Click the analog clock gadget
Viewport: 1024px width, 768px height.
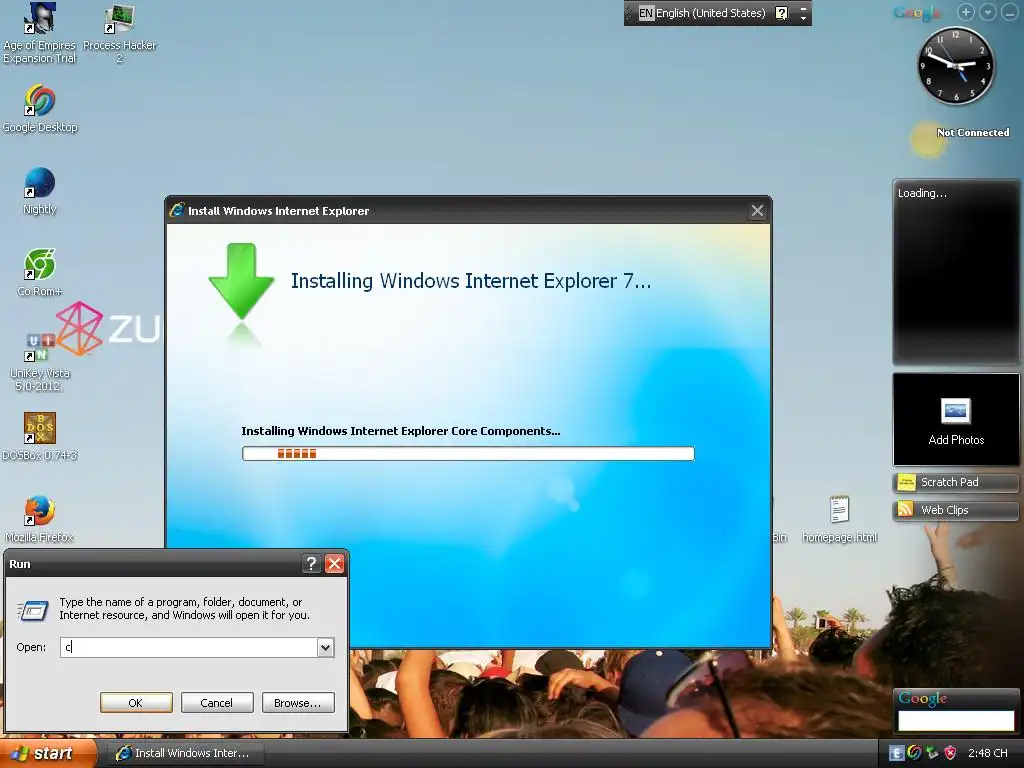(956, 65)
